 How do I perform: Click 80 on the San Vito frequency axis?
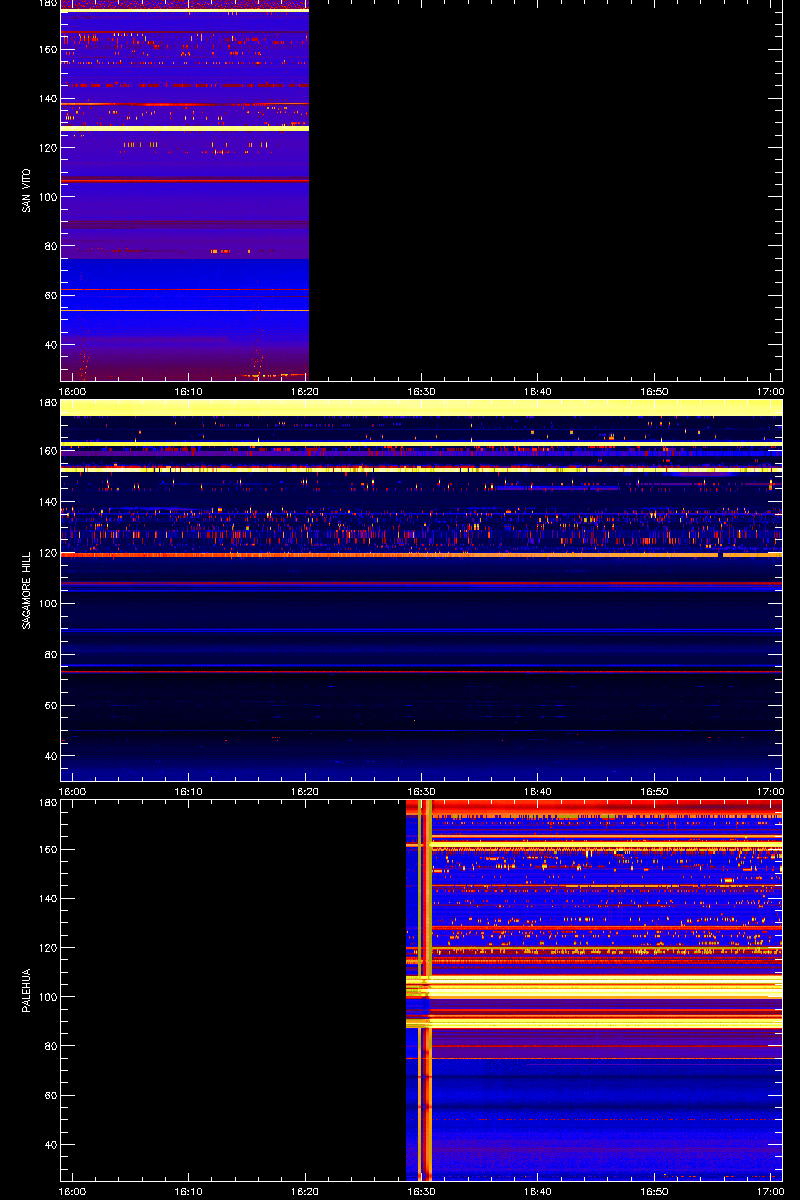[x=50, y=246]
